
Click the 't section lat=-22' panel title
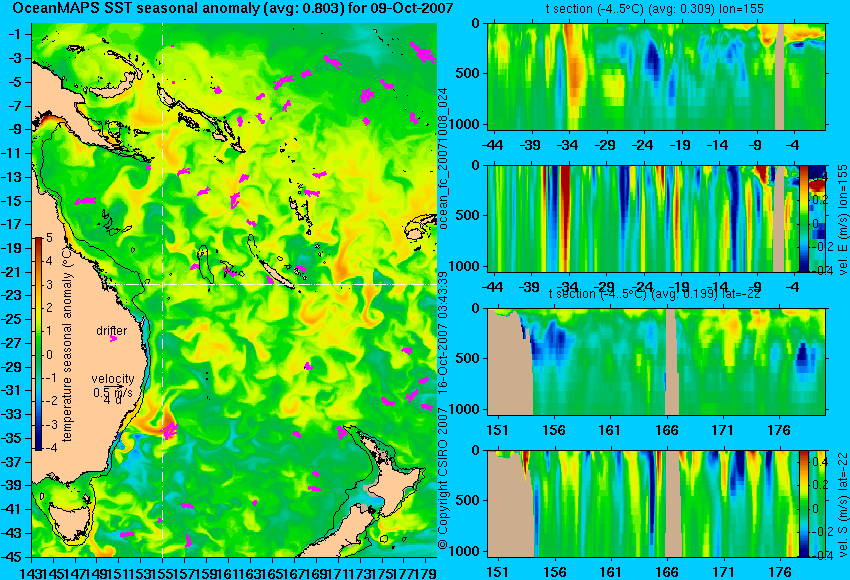click(654, 294)
